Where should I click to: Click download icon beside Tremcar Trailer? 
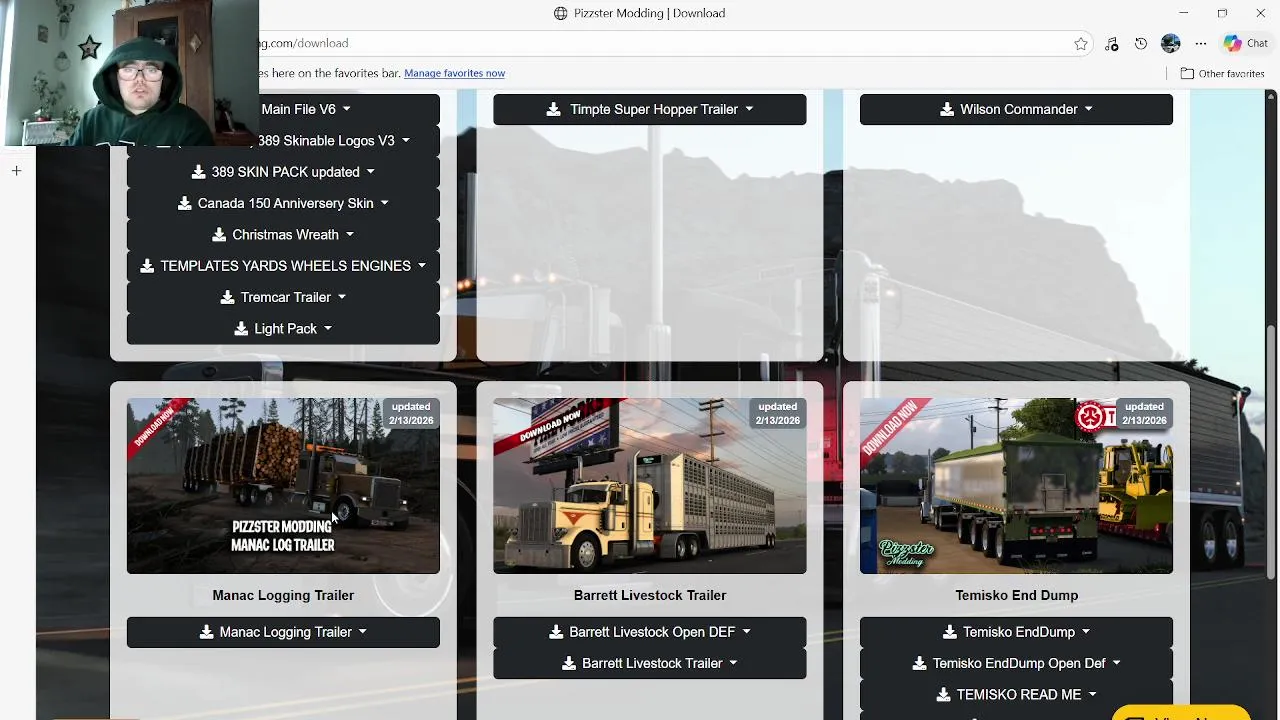click(x=227, y=297)
